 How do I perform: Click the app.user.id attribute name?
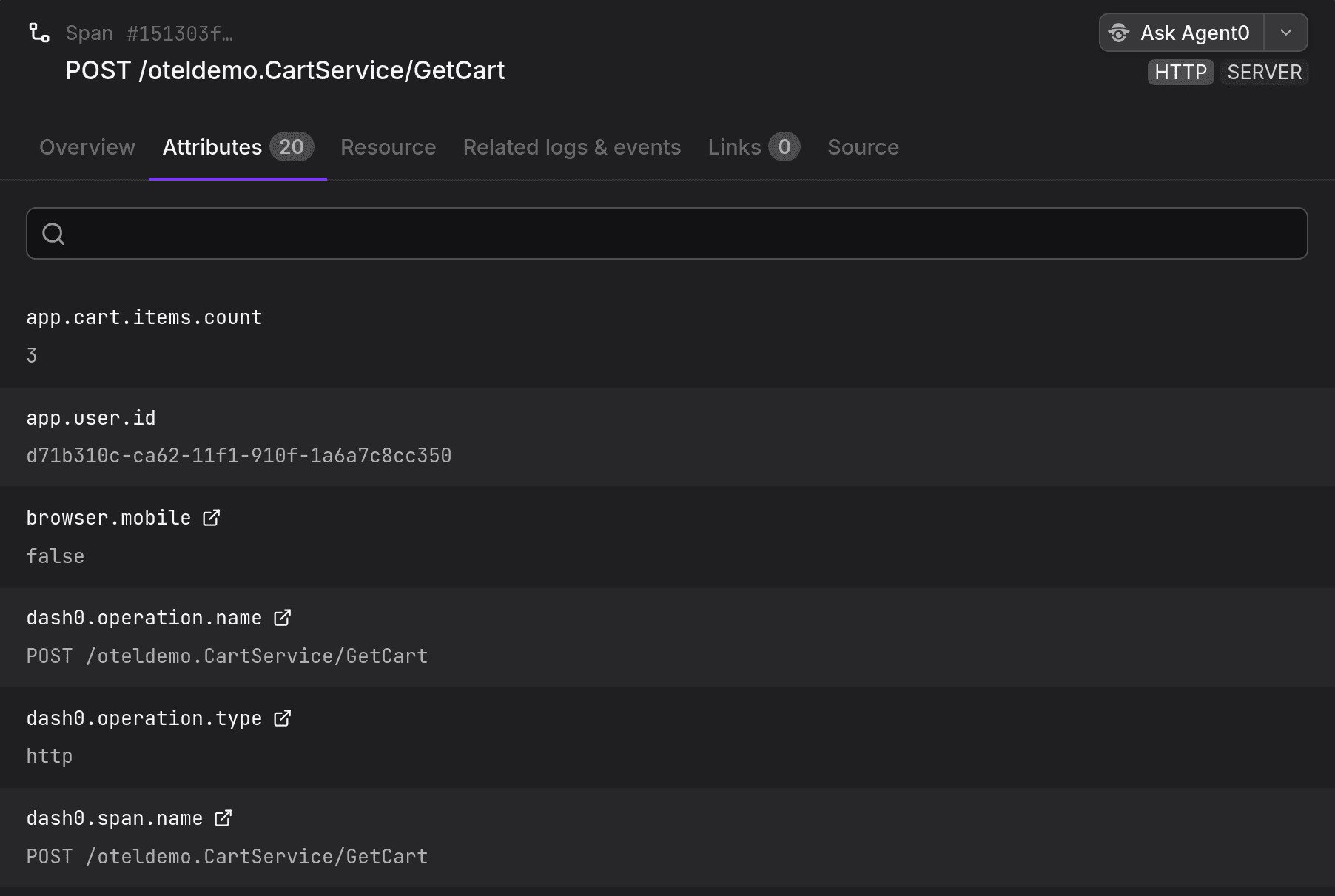91,418
